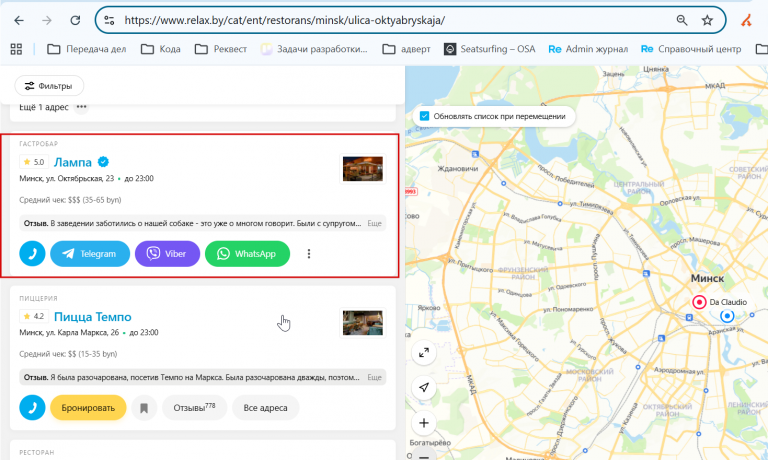Open the Лампа photo thumbnail
This screenshot has height=460, width=768.
(362, 169)
